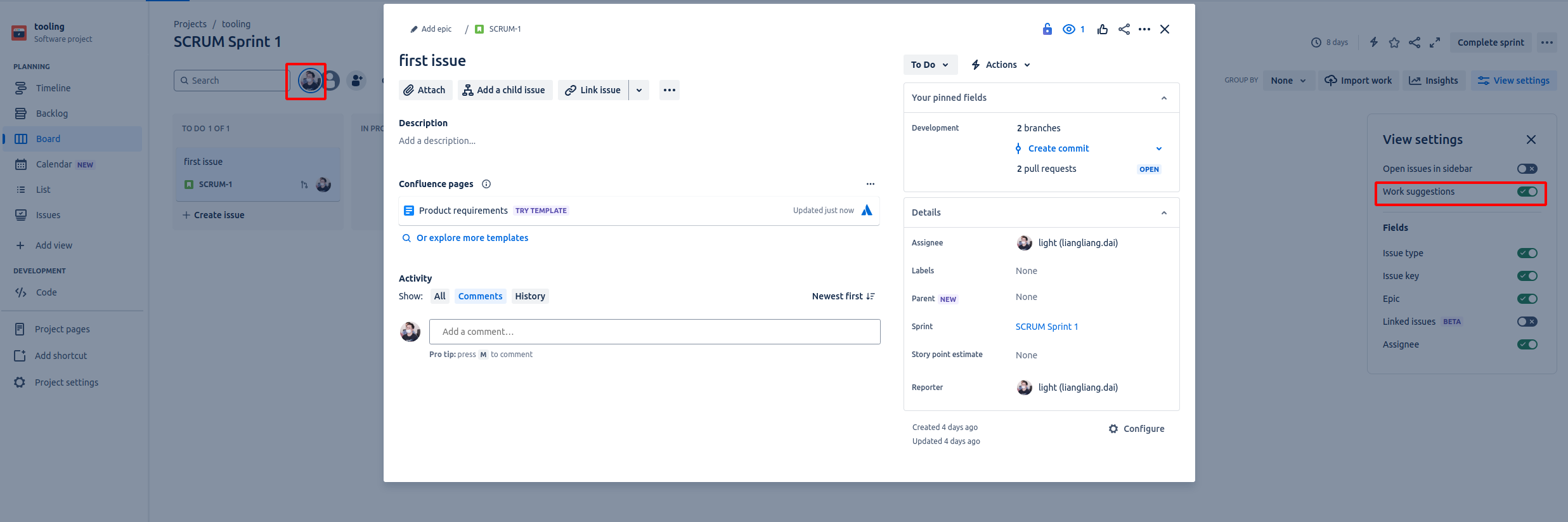Select the Comments activity tab

(x=480, y=296)
